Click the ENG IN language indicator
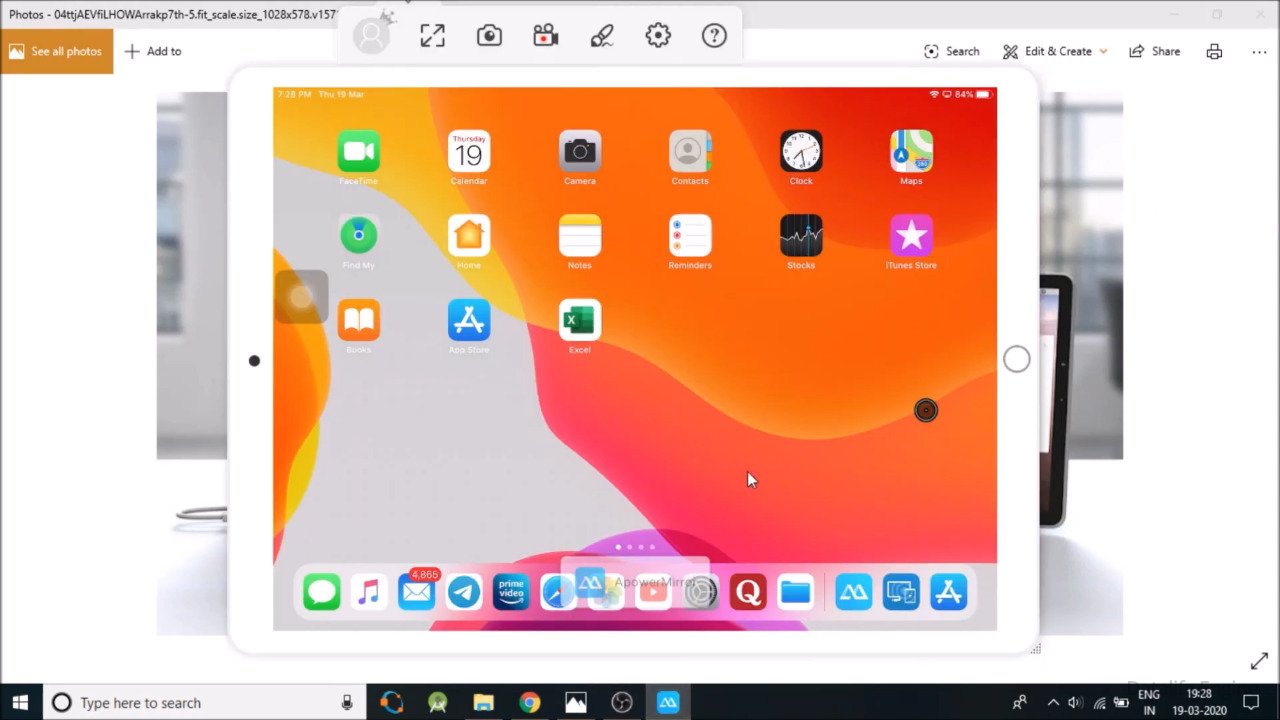This screenshot has width=1280, height=720. point(1149,702)
